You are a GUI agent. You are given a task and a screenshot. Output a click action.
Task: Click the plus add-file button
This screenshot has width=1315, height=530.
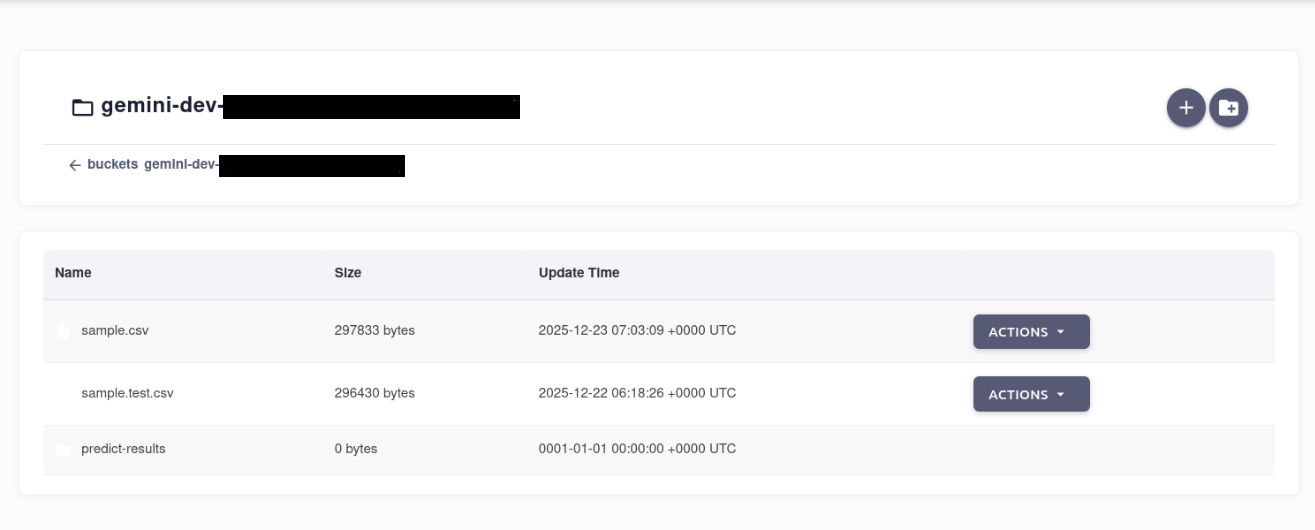pos(1186,108)
